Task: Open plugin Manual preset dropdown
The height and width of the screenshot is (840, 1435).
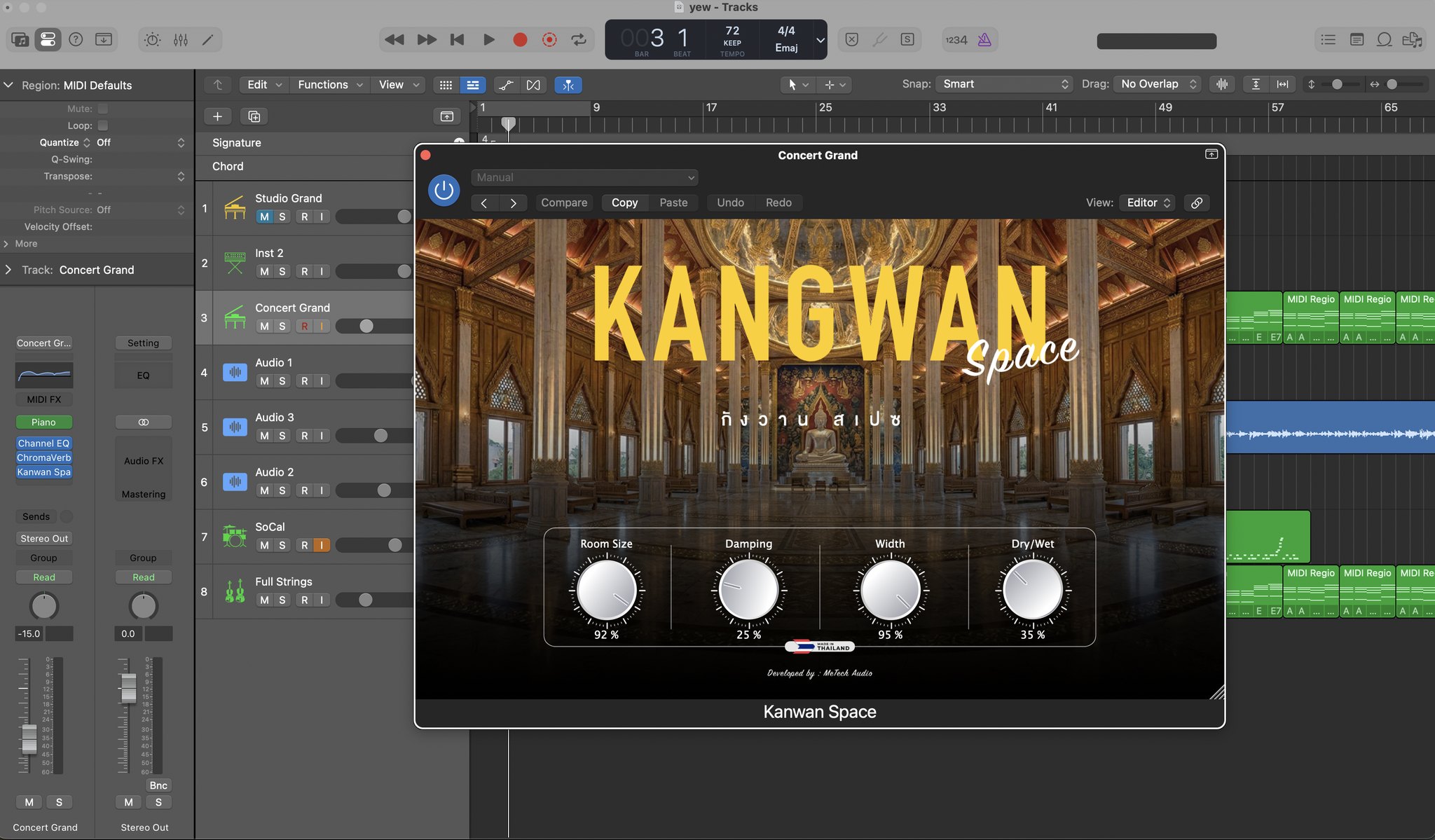Action: [584, 177]
